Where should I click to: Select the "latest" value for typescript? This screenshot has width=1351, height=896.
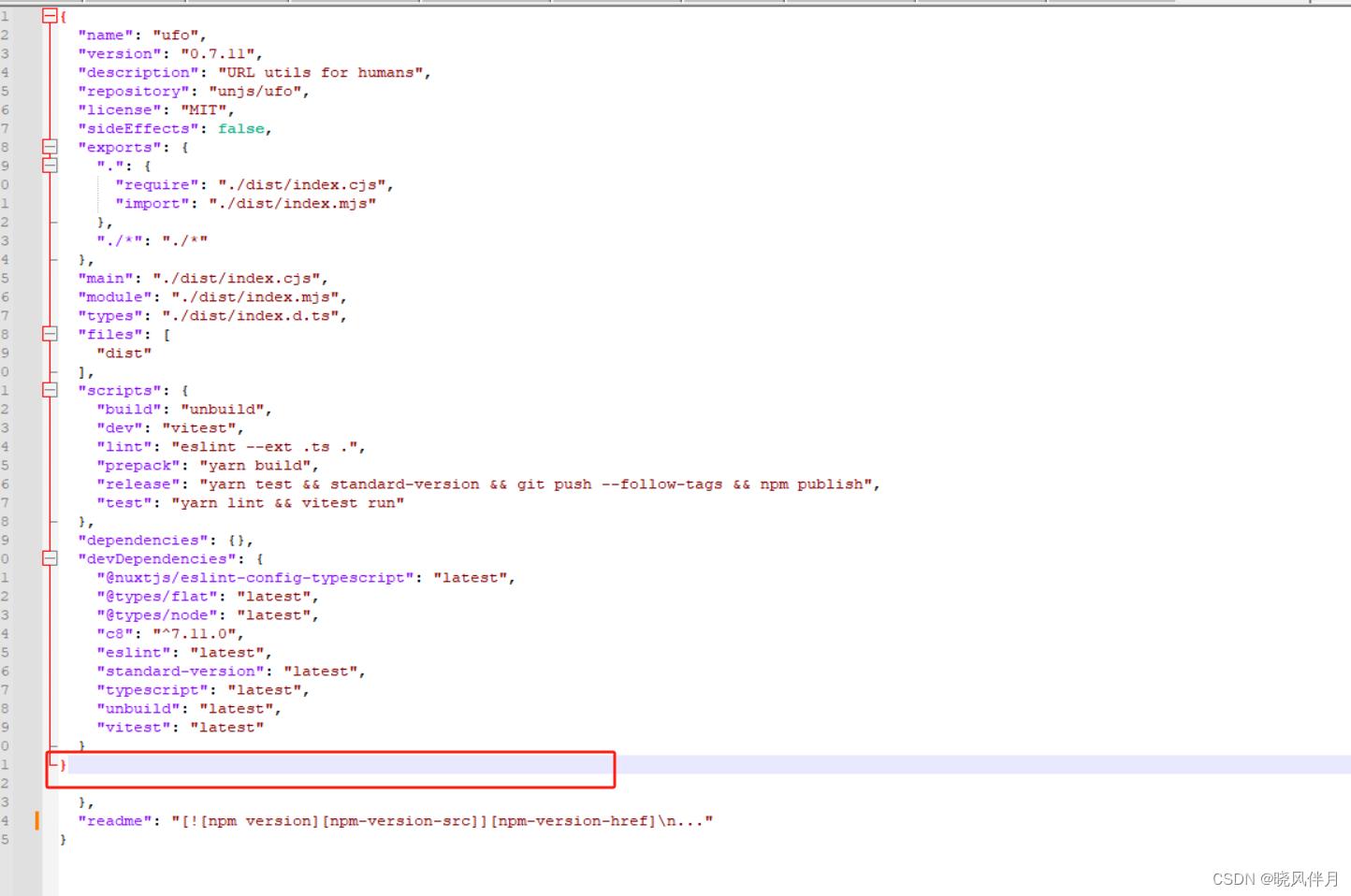coord(265,690)
